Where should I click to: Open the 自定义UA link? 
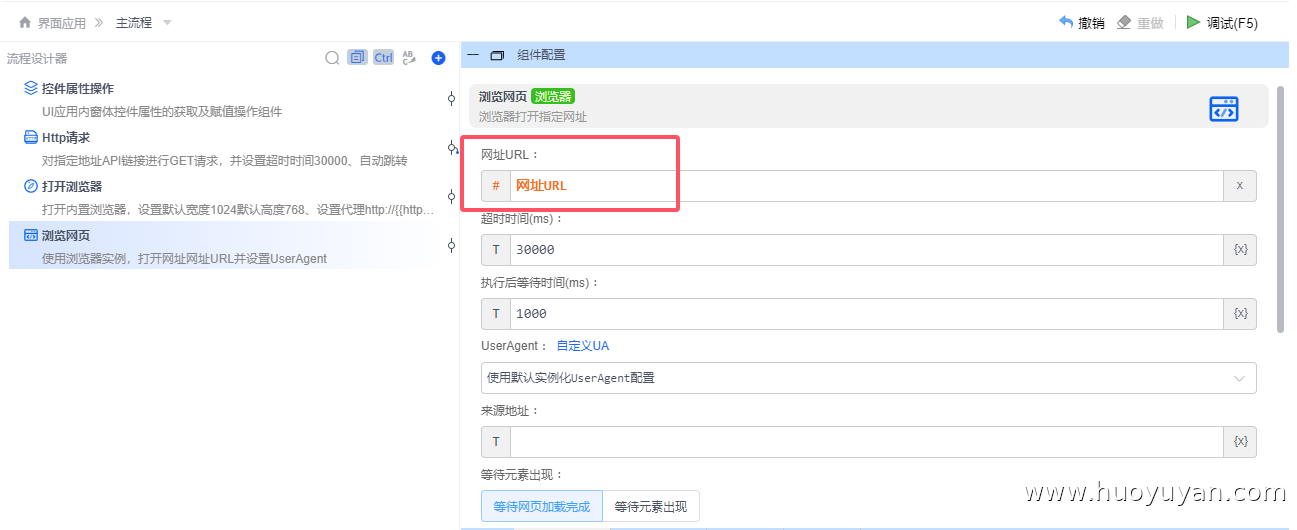(583, 346)
